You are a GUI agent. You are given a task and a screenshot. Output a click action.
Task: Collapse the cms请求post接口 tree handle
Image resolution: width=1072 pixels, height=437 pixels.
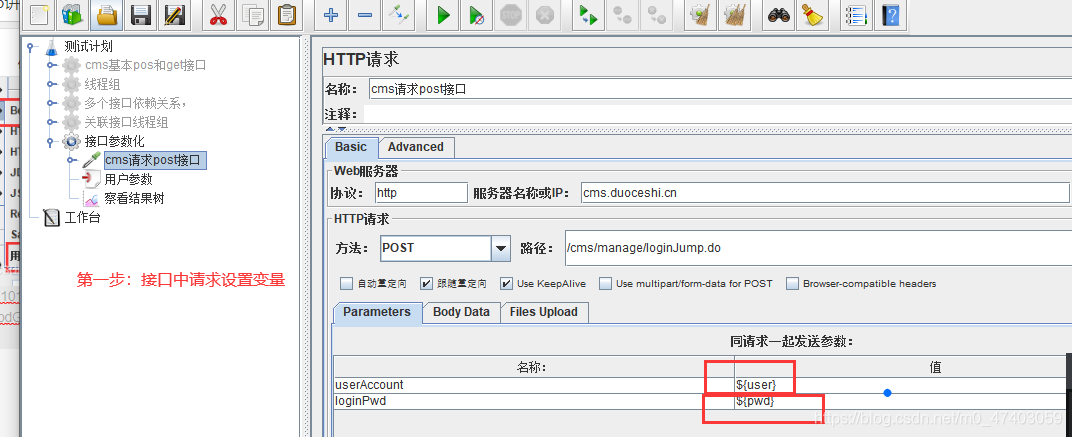[x=72, y=161]
